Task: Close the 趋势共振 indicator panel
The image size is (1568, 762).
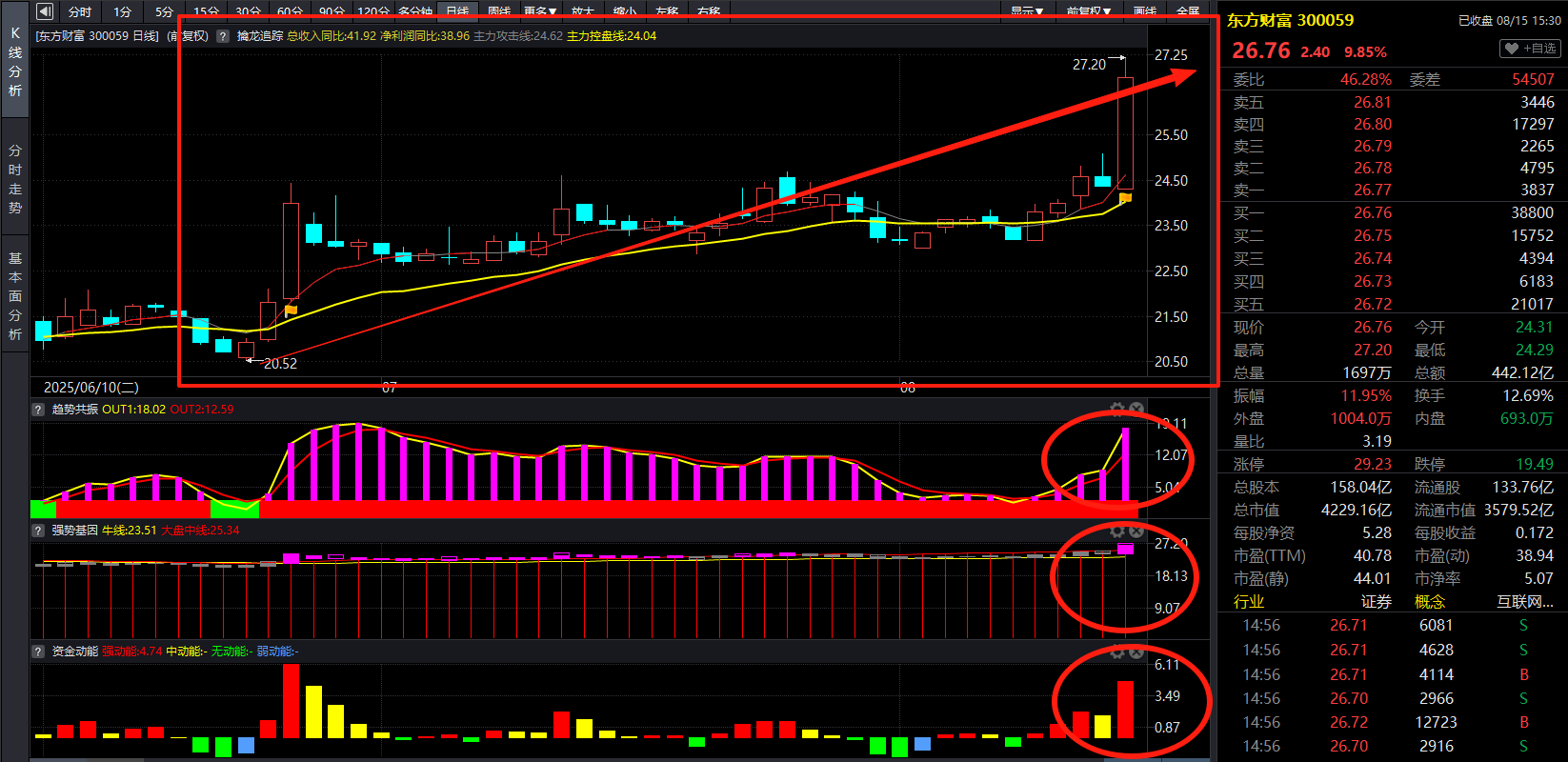Action: coord(1136,410)
